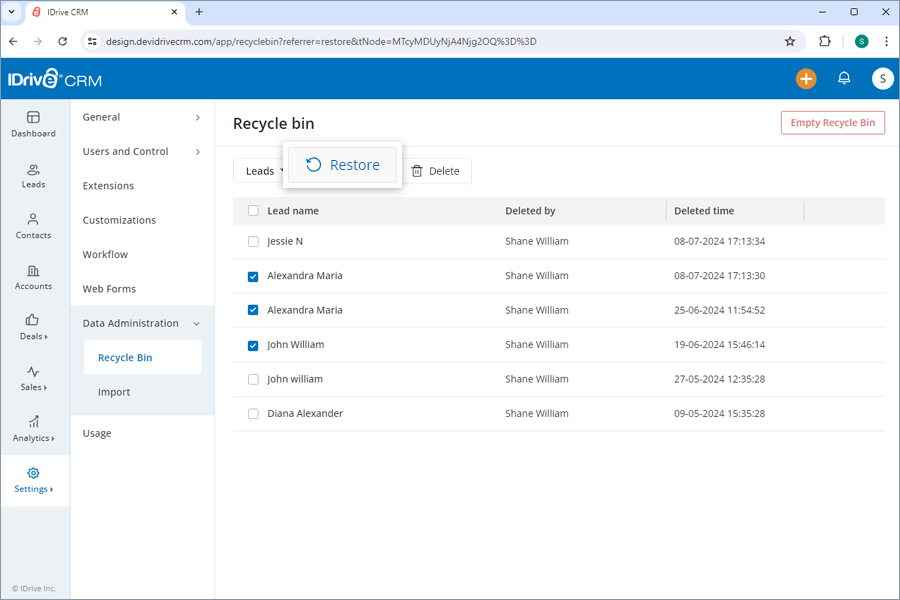Expand the Users and Control section

[x=125, y=151]
